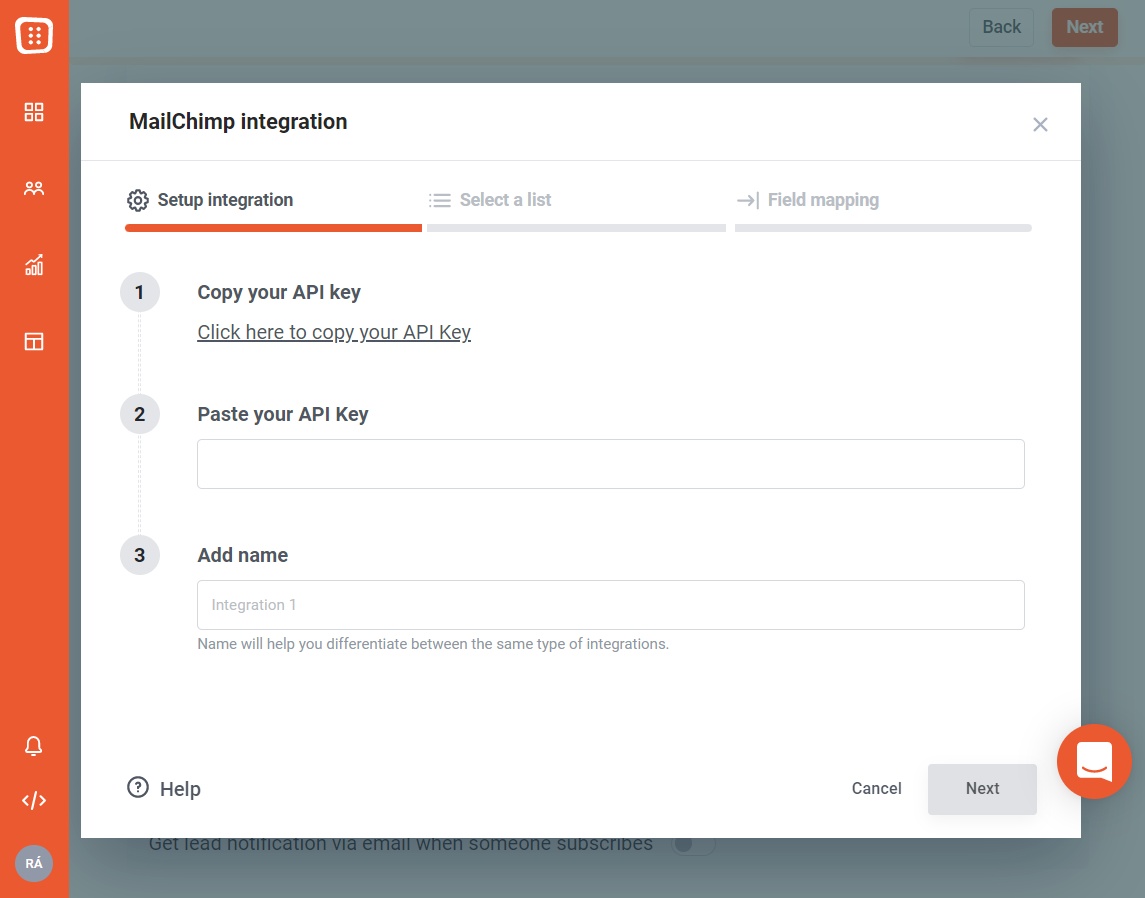The image size is (1145, 898).
Task: Toggle lead notification email switch
Action: click(692, 845)
